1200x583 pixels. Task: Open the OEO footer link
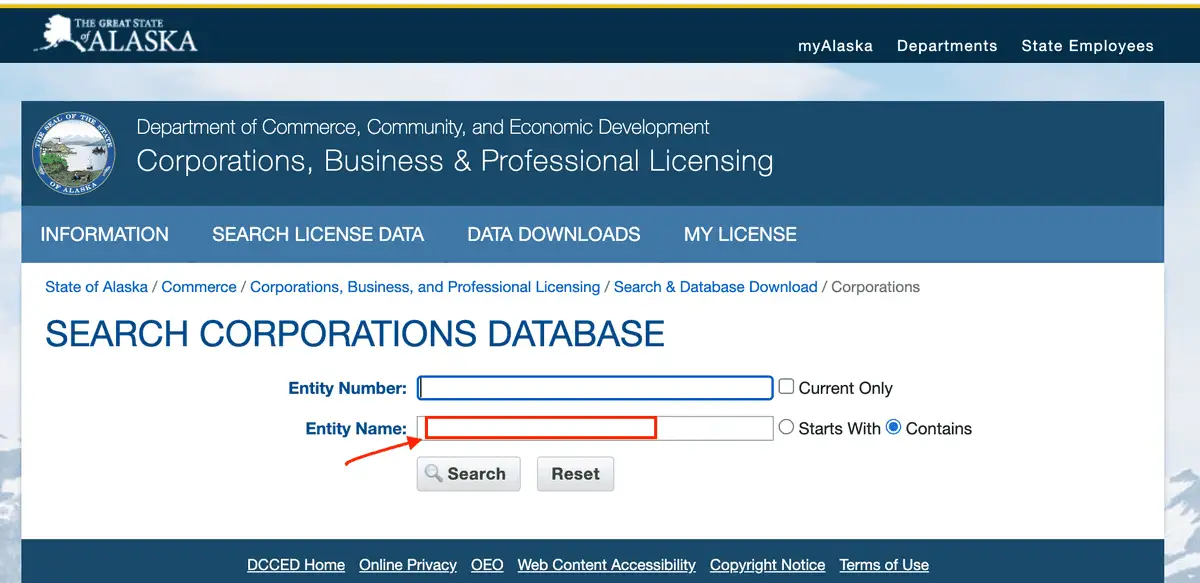tap(487, 565)
